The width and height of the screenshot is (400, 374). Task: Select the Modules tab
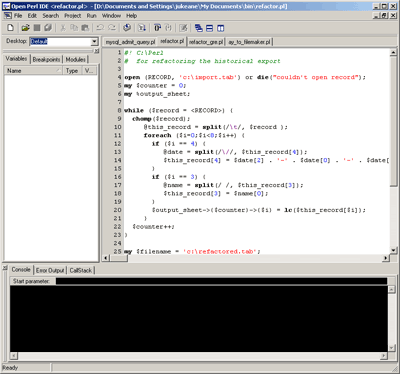tap(75, 60)
